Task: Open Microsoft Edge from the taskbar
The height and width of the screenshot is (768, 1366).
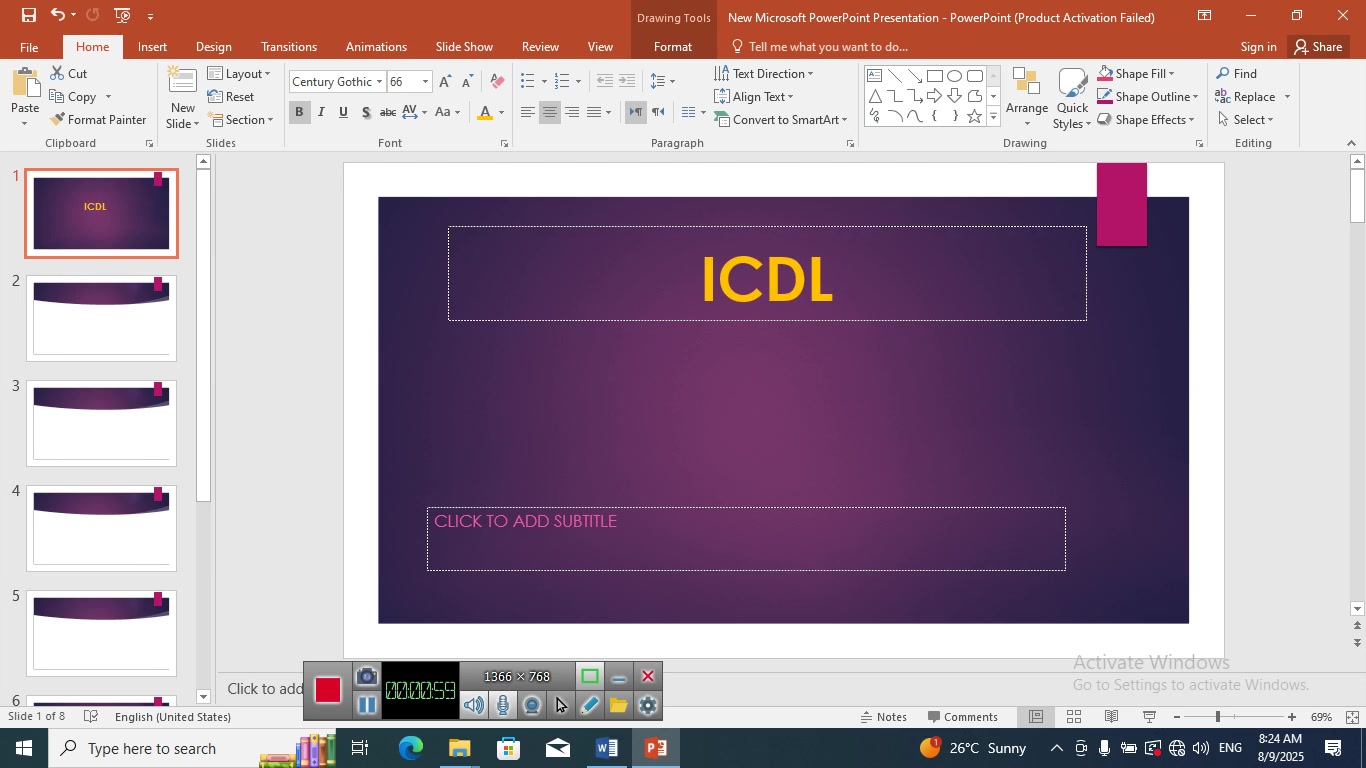Action: 411,748
